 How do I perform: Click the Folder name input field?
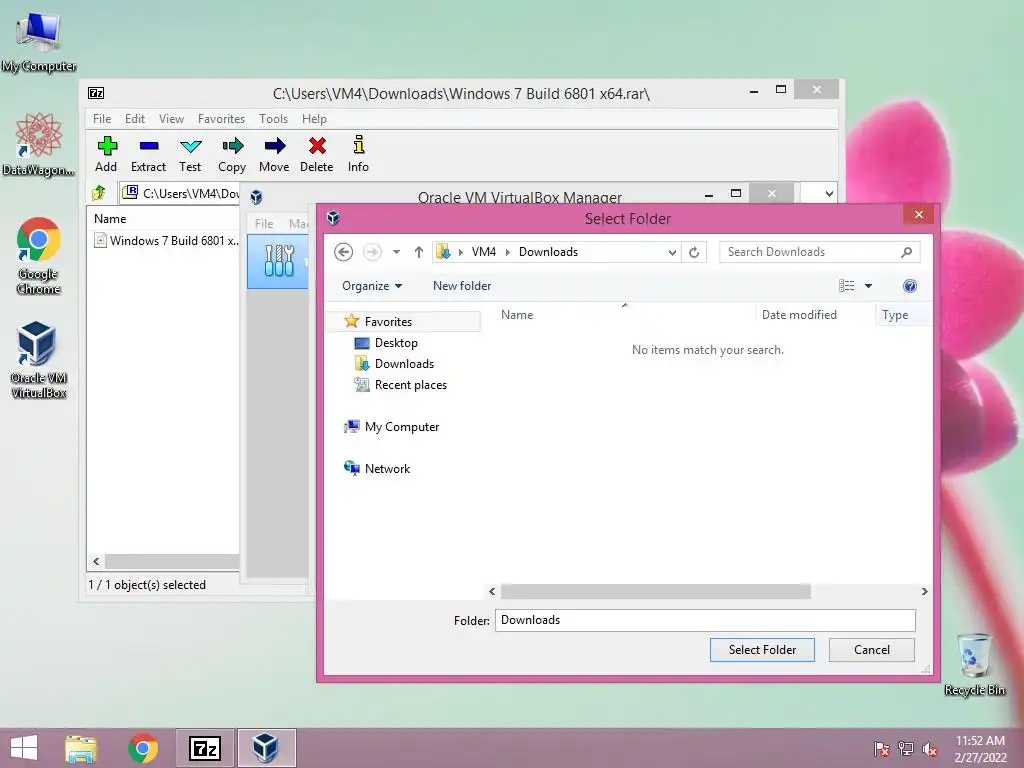tap(705, 620)
